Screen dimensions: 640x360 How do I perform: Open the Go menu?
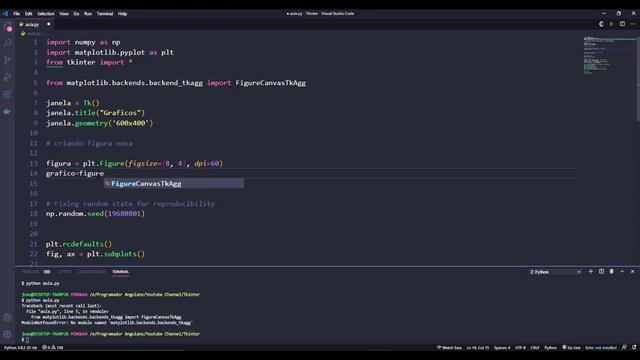click(x=76, y=13)
